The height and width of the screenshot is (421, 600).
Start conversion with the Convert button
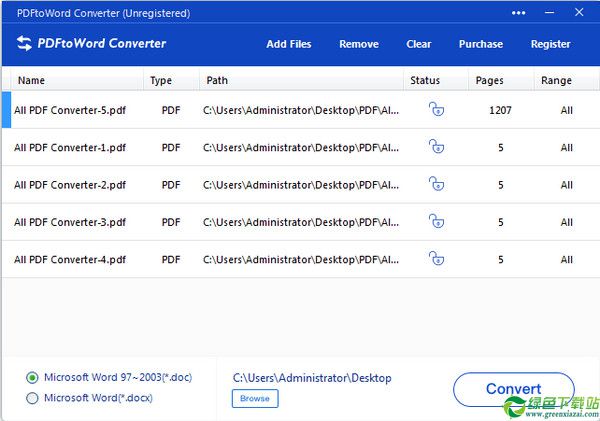tap(514, 389)
